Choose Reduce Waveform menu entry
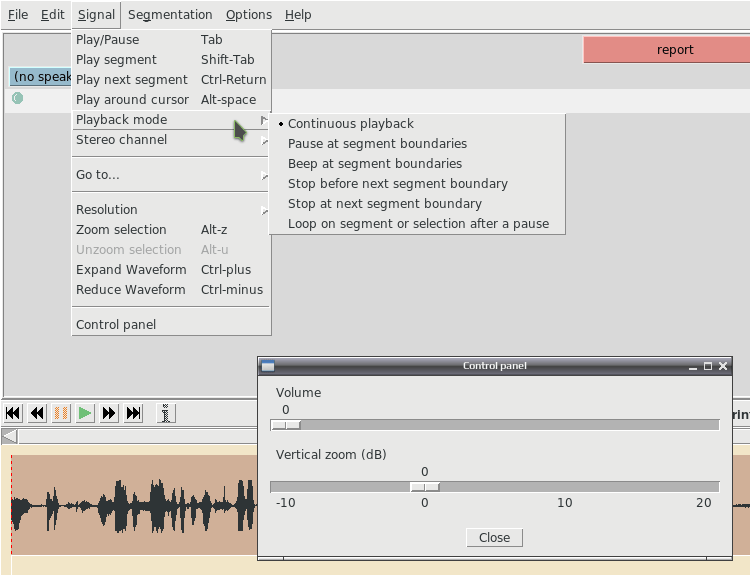Image resolution: width=750 pixels, height=575 pixels. (171, 290)
